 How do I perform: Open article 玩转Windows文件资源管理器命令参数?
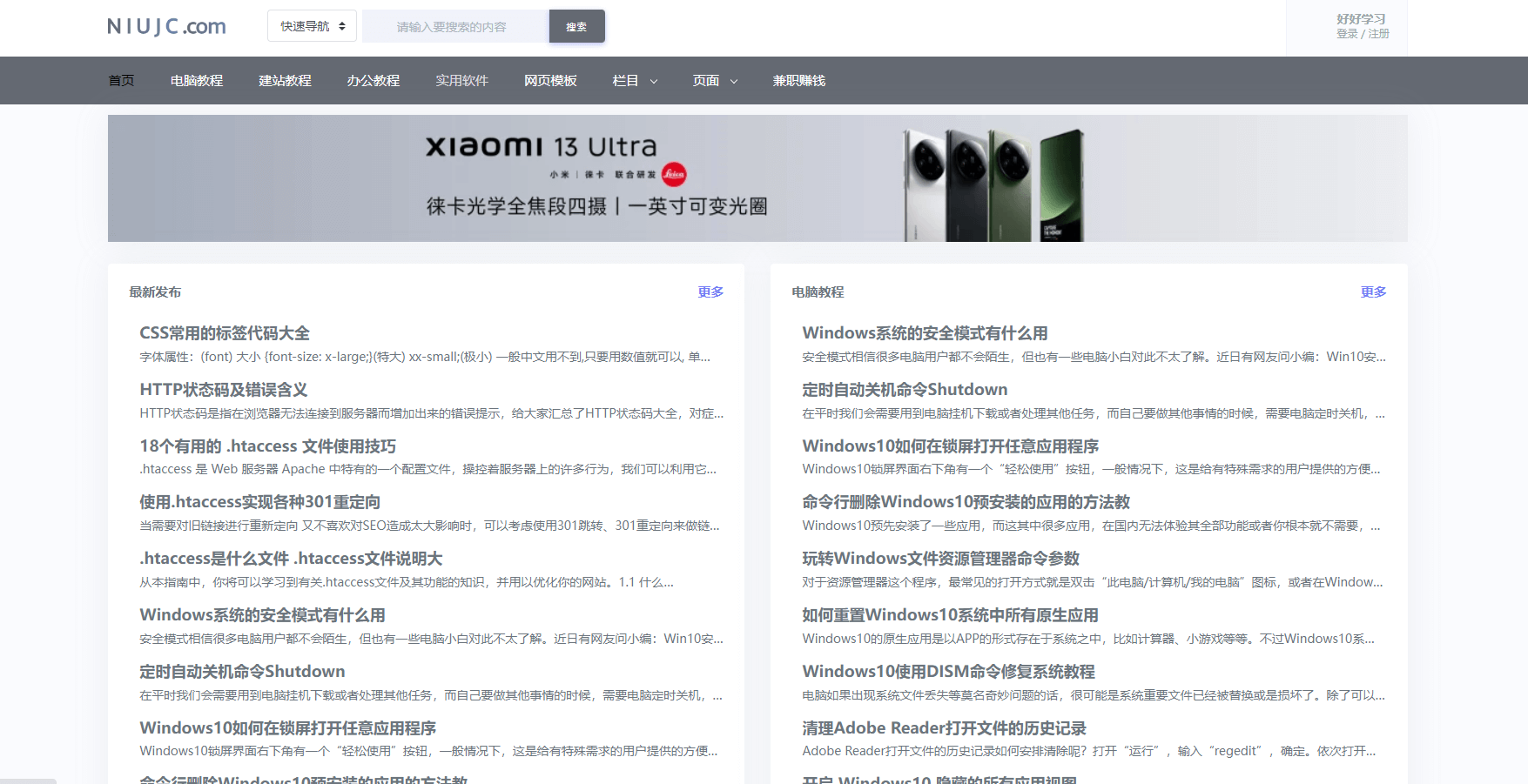pyautogui.click(x=940, y=559)
